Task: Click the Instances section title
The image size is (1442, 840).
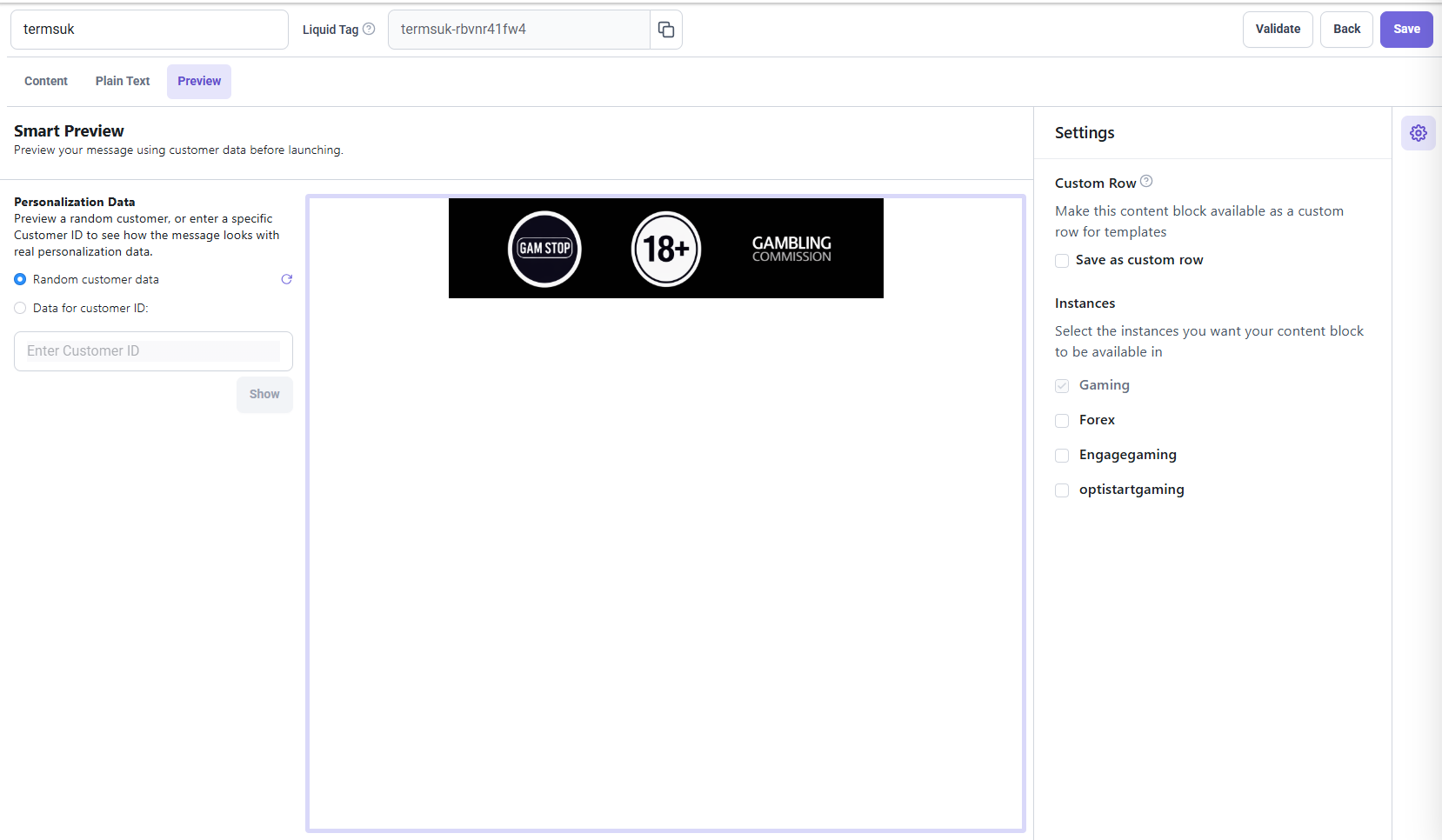Action: (1085, 303)
